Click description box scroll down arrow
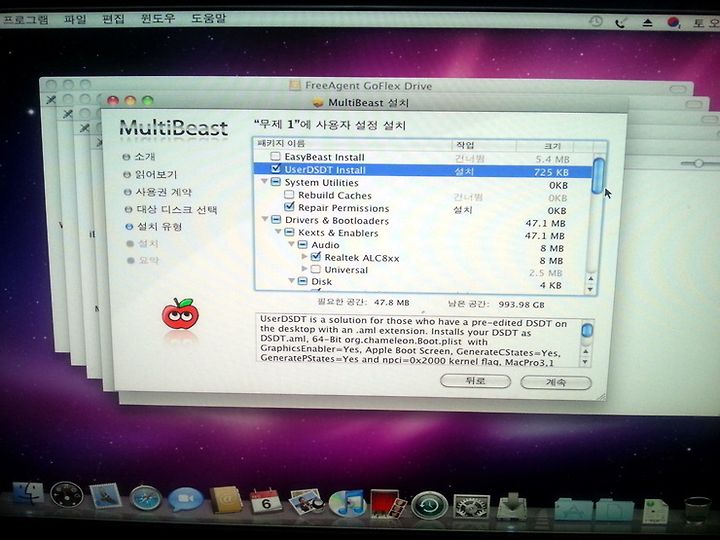 [585, 362]
